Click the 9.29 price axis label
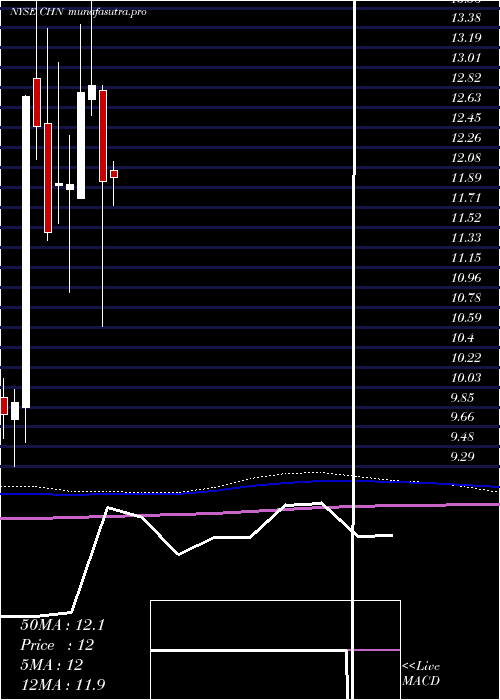The width and height of the screenshot is (500, 700). tap(462, 457)
